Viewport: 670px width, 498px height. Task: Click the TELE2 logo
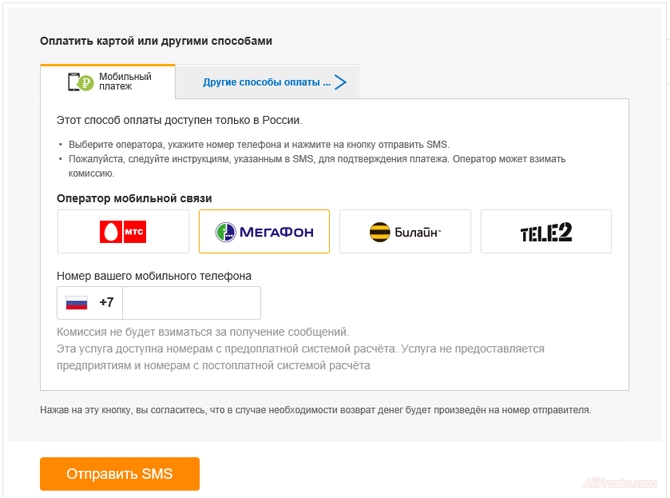(x=546, y=232)
